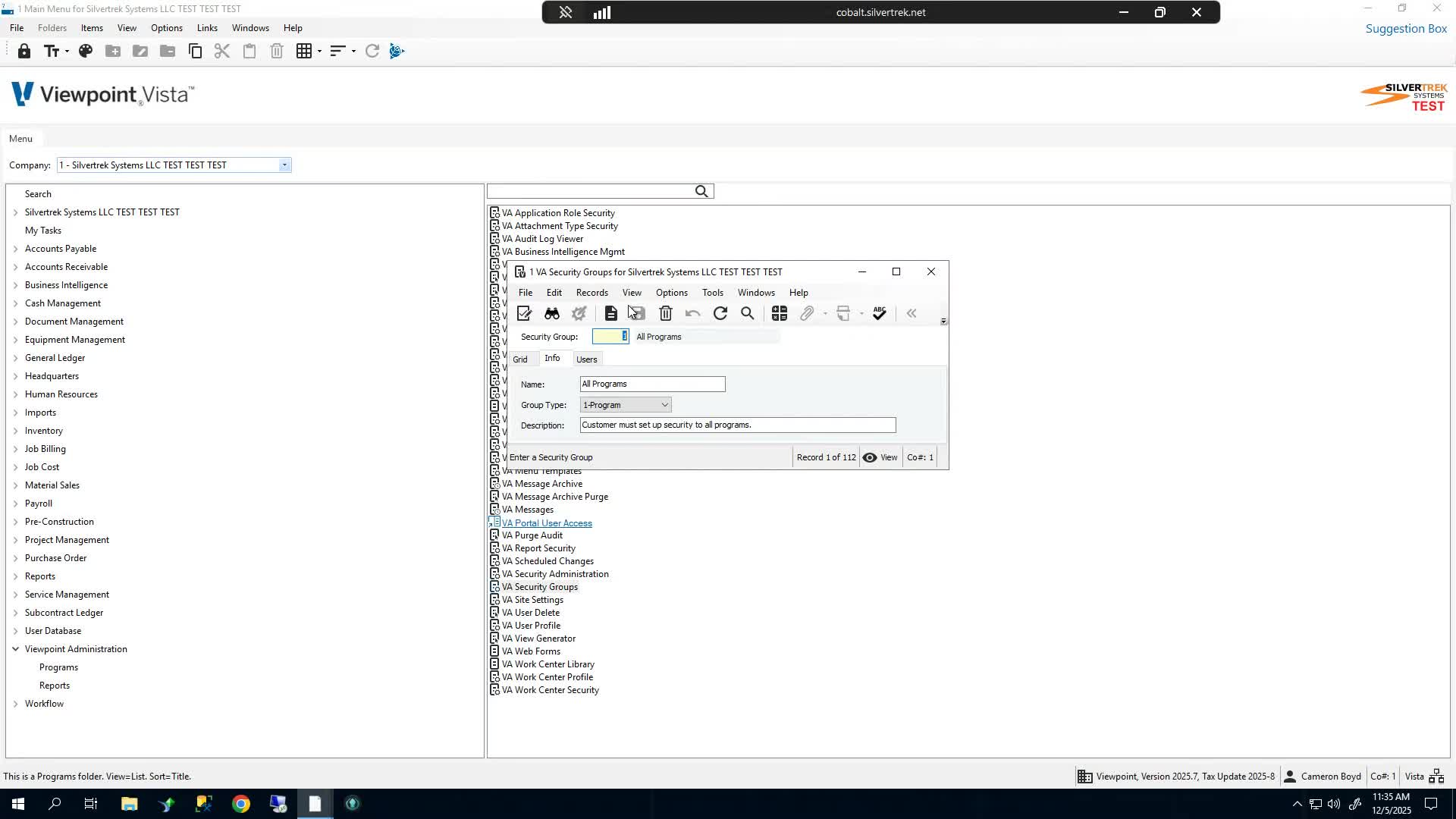Viewport: 1456px width, 819px height.
Task: Switch to the Grid tab
Action: point(520,359)
